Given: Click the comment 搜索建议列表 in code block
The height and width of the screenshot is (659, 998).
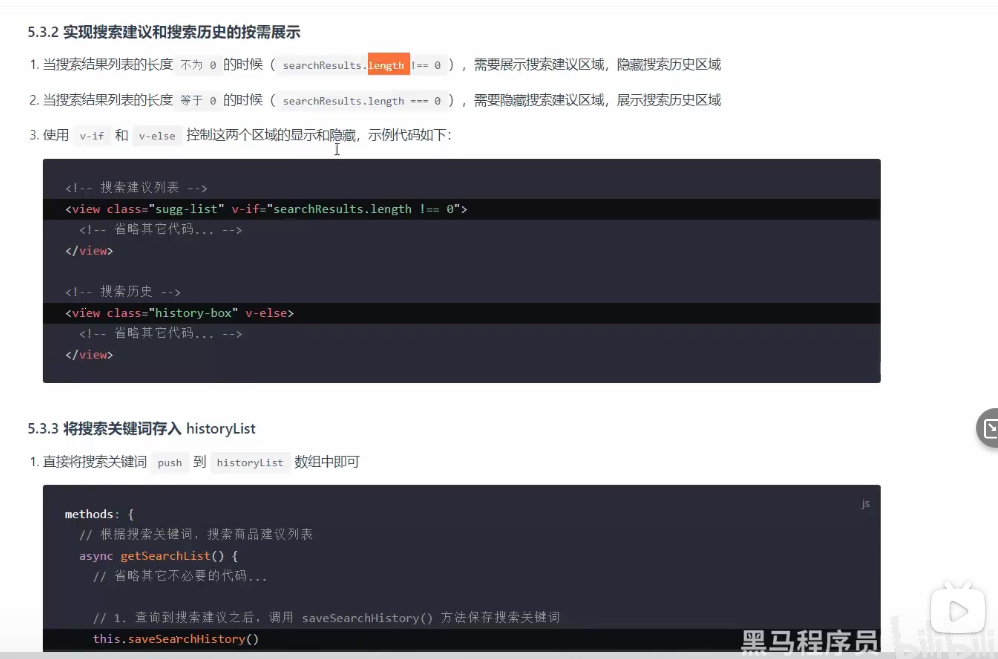Looking at the screenshot, I should [x=136, y=187].
